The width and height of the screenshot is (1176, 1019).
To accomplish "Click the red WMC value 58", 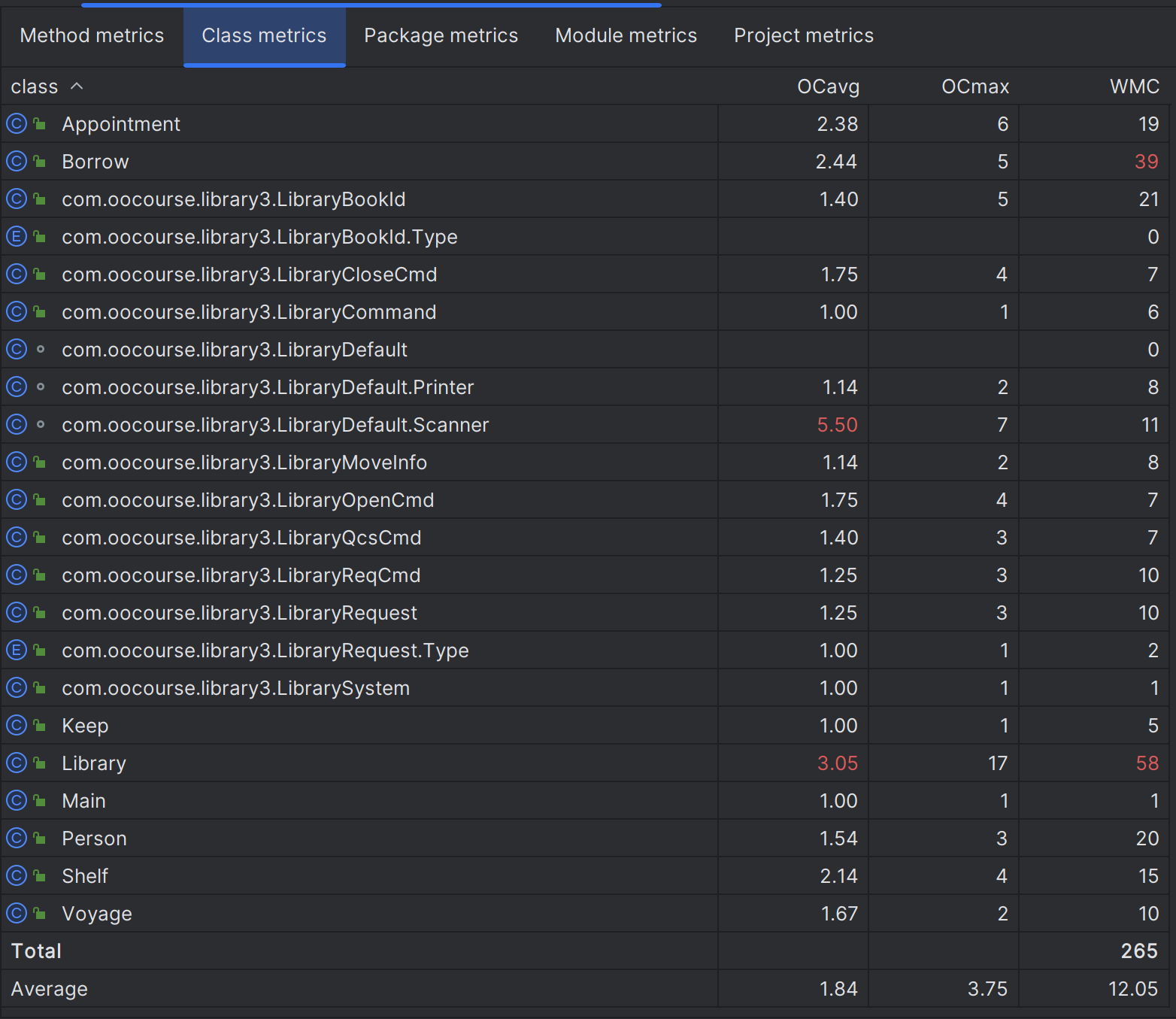I will click(1147, 763).
